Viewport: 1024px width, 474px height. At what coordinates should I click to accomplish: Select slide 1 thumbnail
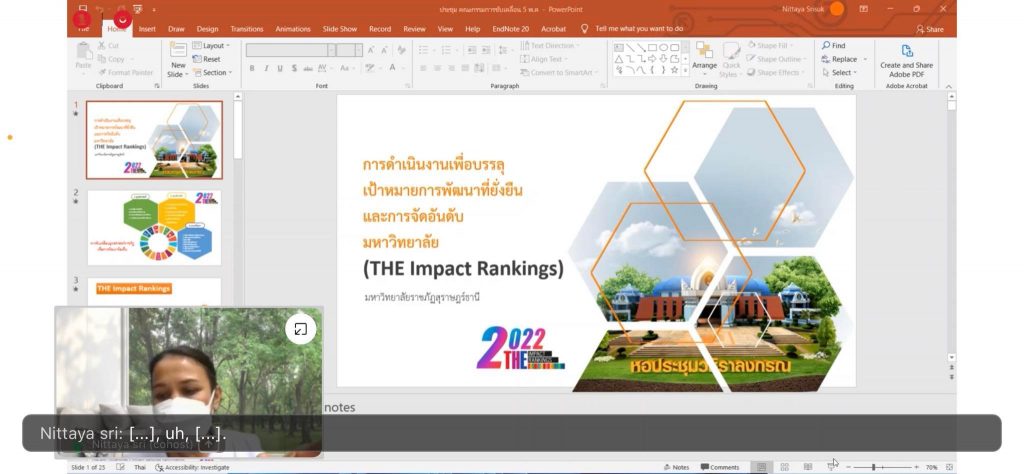[x=154, y=140]
